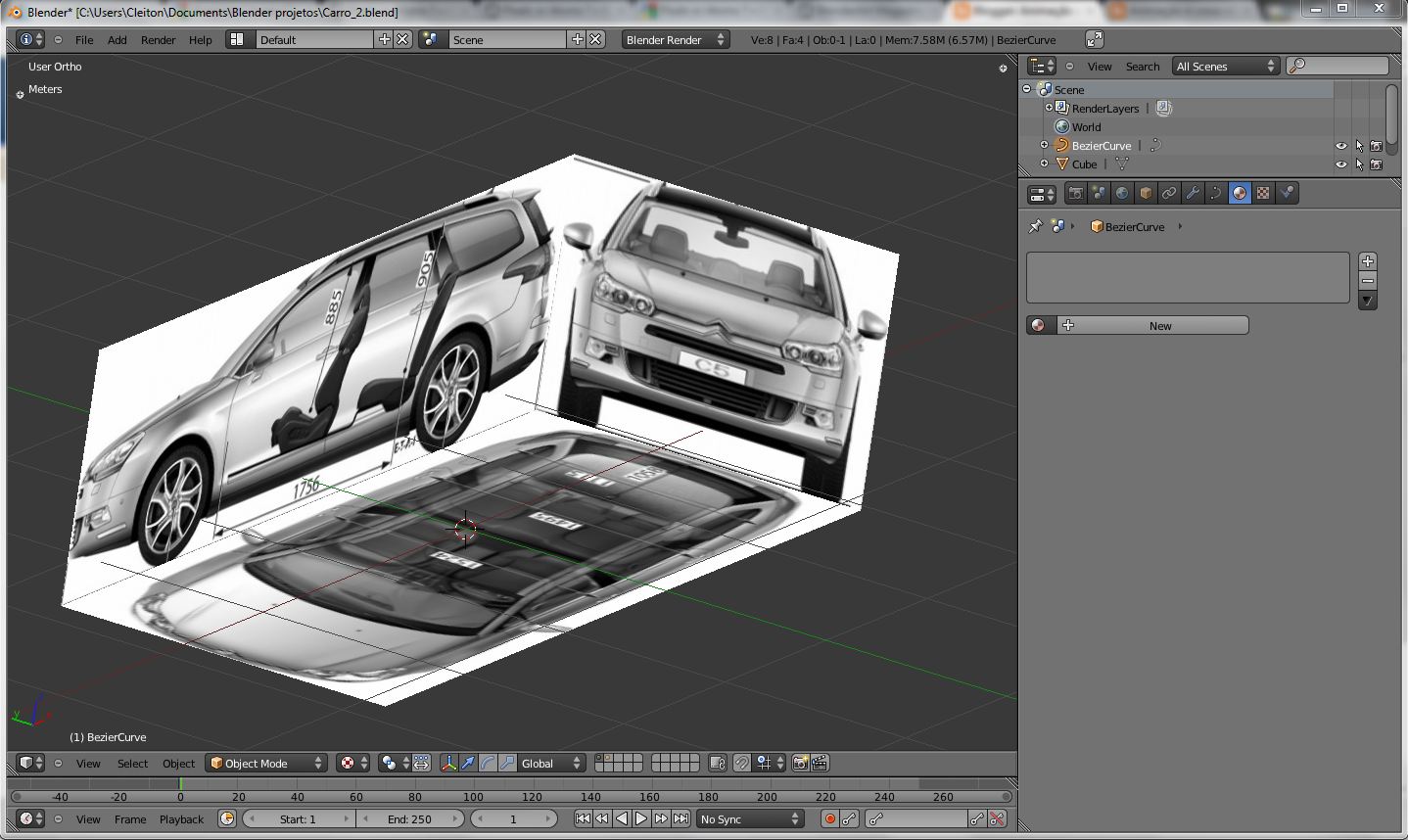Hide BezierCurve using its eye icon
This screenshot has height=840, width=1408.
[x=1341, y=146]
